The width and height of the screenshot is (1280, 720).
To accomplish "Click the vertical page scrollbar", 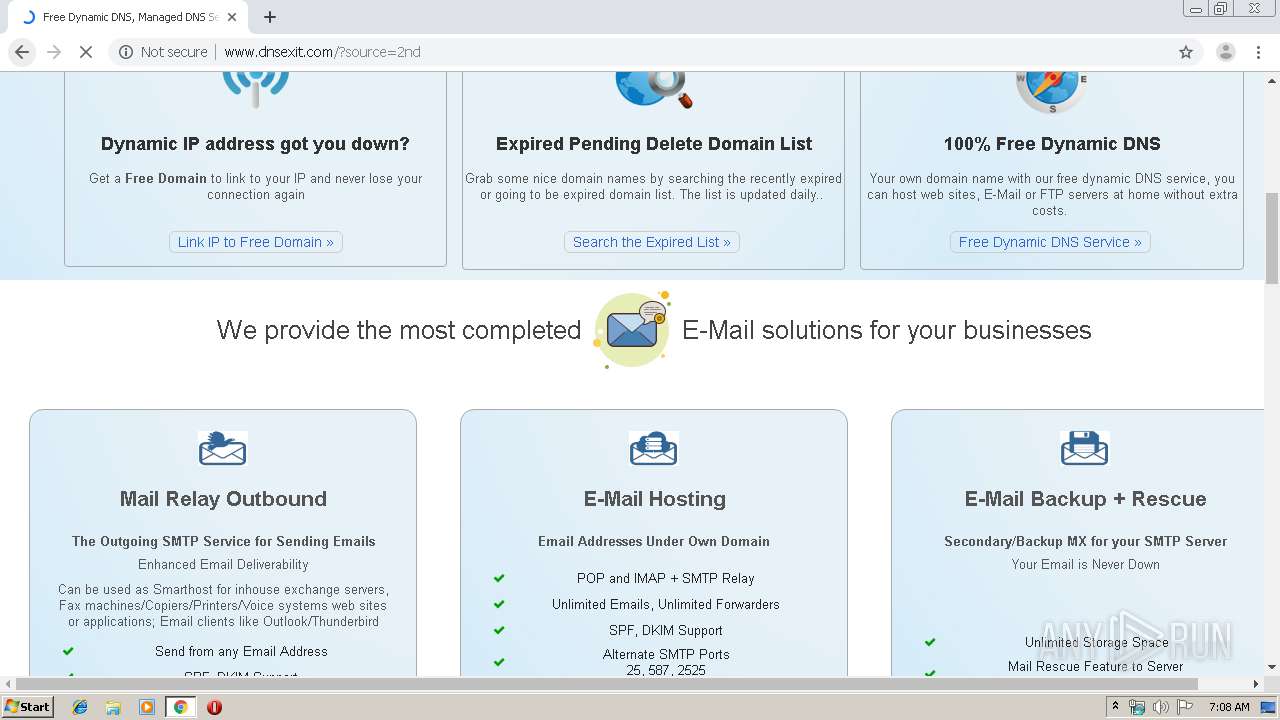I will 1272,238.
